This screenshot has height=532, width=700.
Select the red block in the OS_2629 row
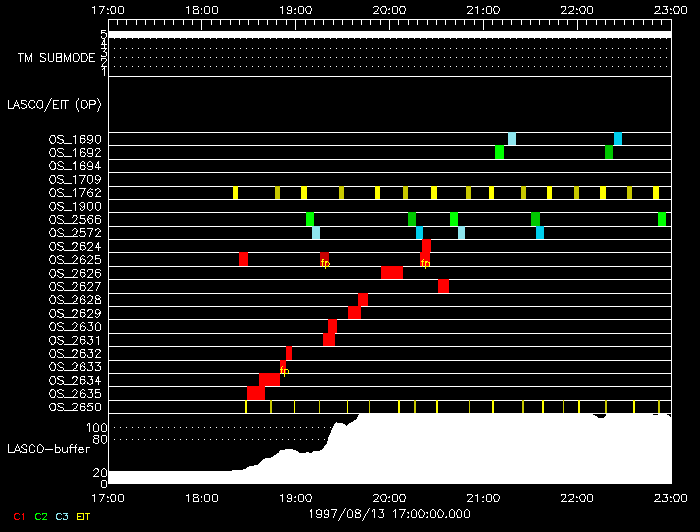click(354, 313)
